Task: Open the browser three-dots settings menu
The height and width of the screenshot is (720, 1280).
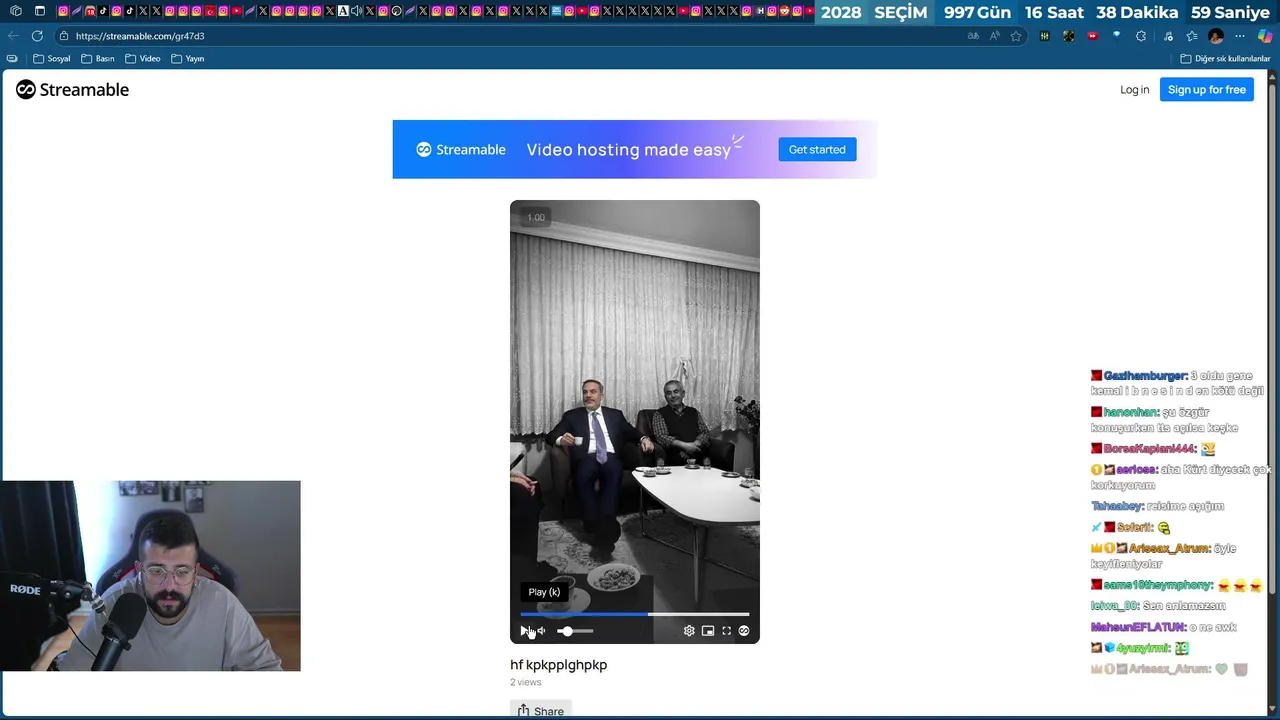Action: 1241,36
